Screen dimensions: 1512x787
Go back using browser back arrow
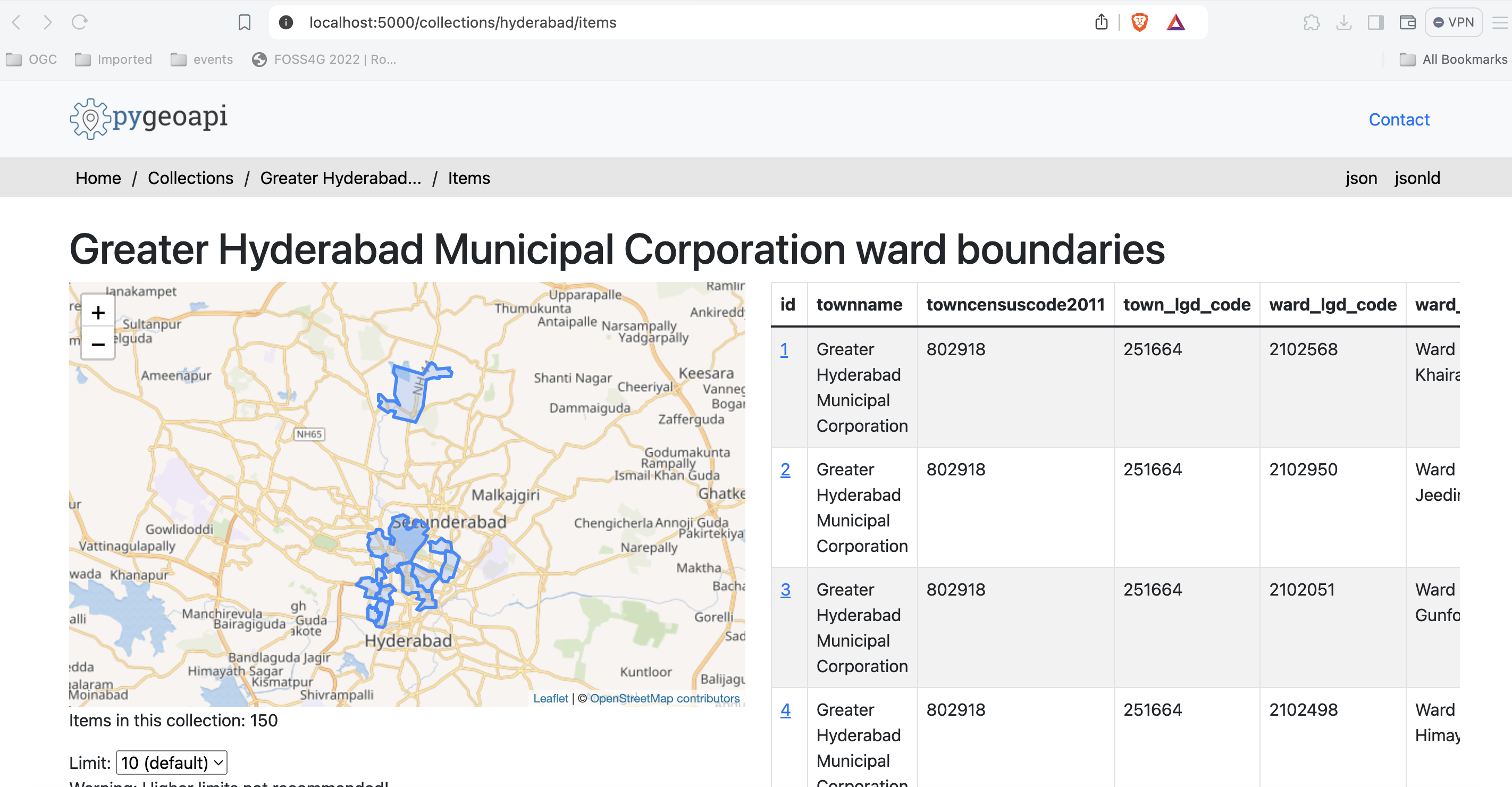(16, 22)
